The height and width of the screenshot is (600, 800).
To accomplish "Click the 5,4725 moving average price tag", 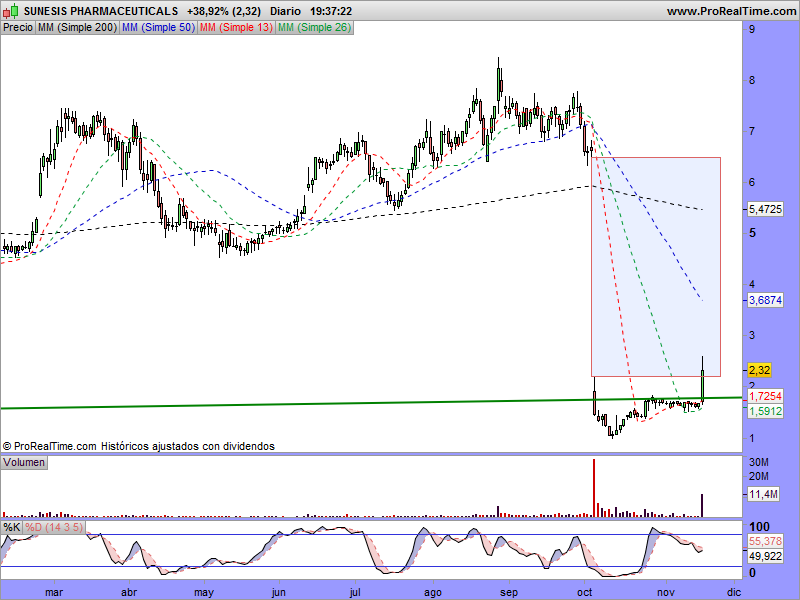I will (x=765, y=209).
